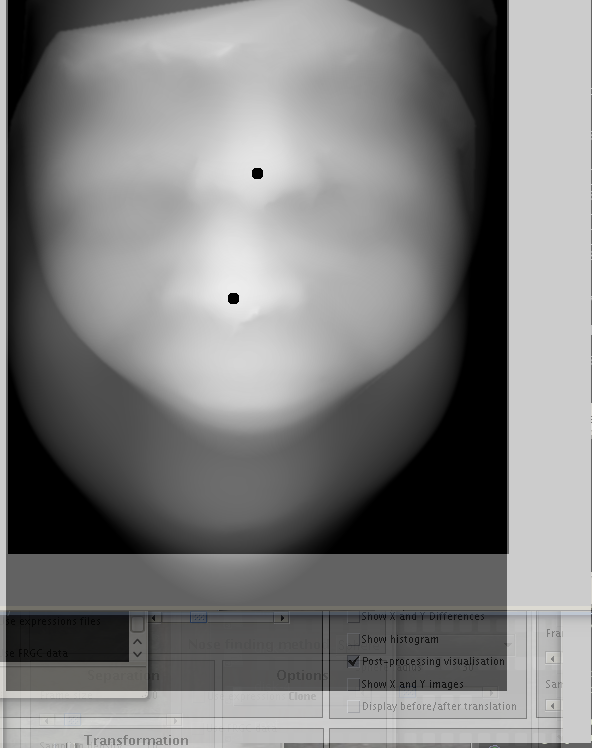592x748 pixels.
Task: Click the left arrow under the Fra label
Action: (552, 658)
